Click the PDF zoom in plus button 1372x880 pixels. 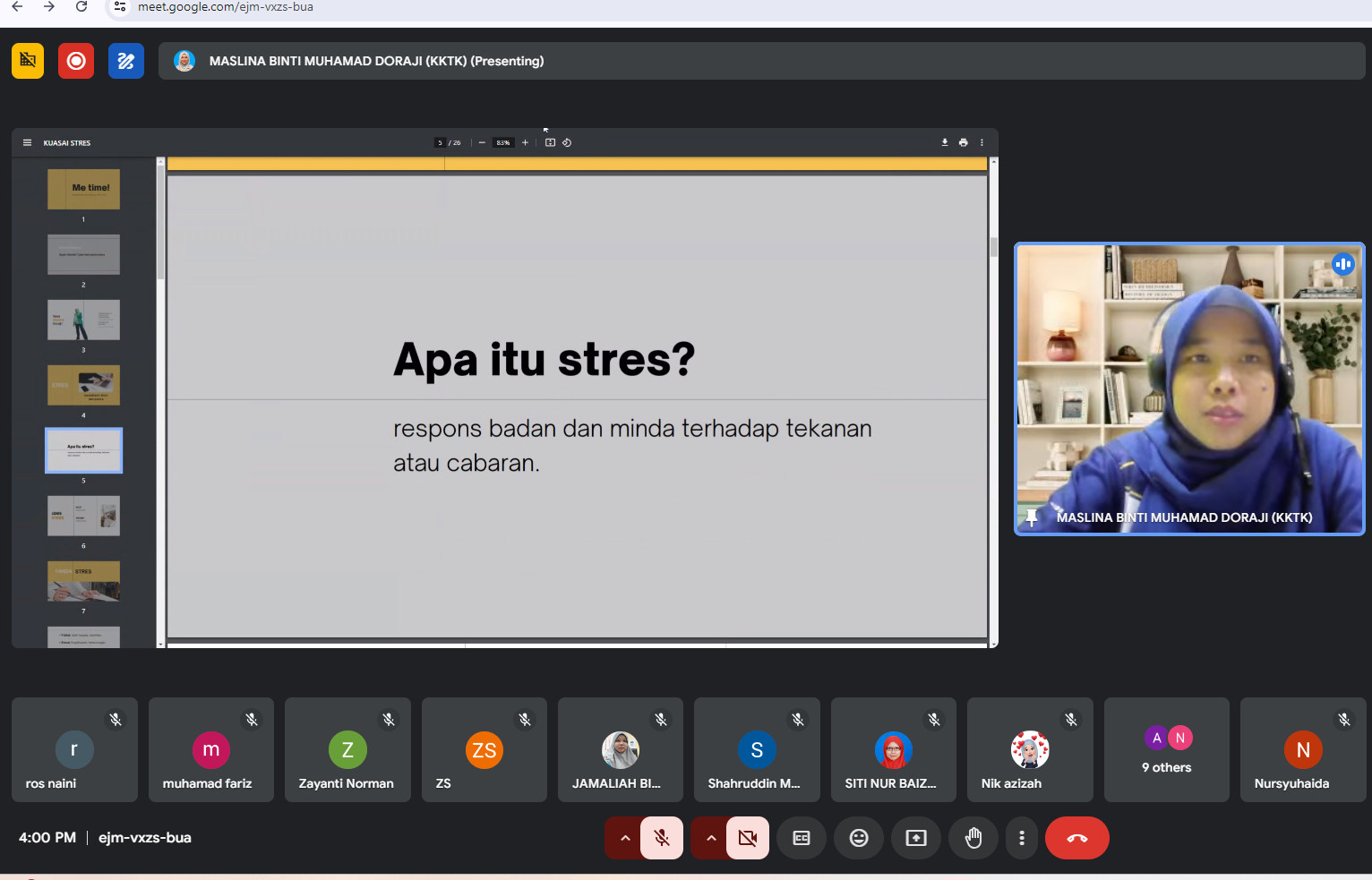(525, 142)
